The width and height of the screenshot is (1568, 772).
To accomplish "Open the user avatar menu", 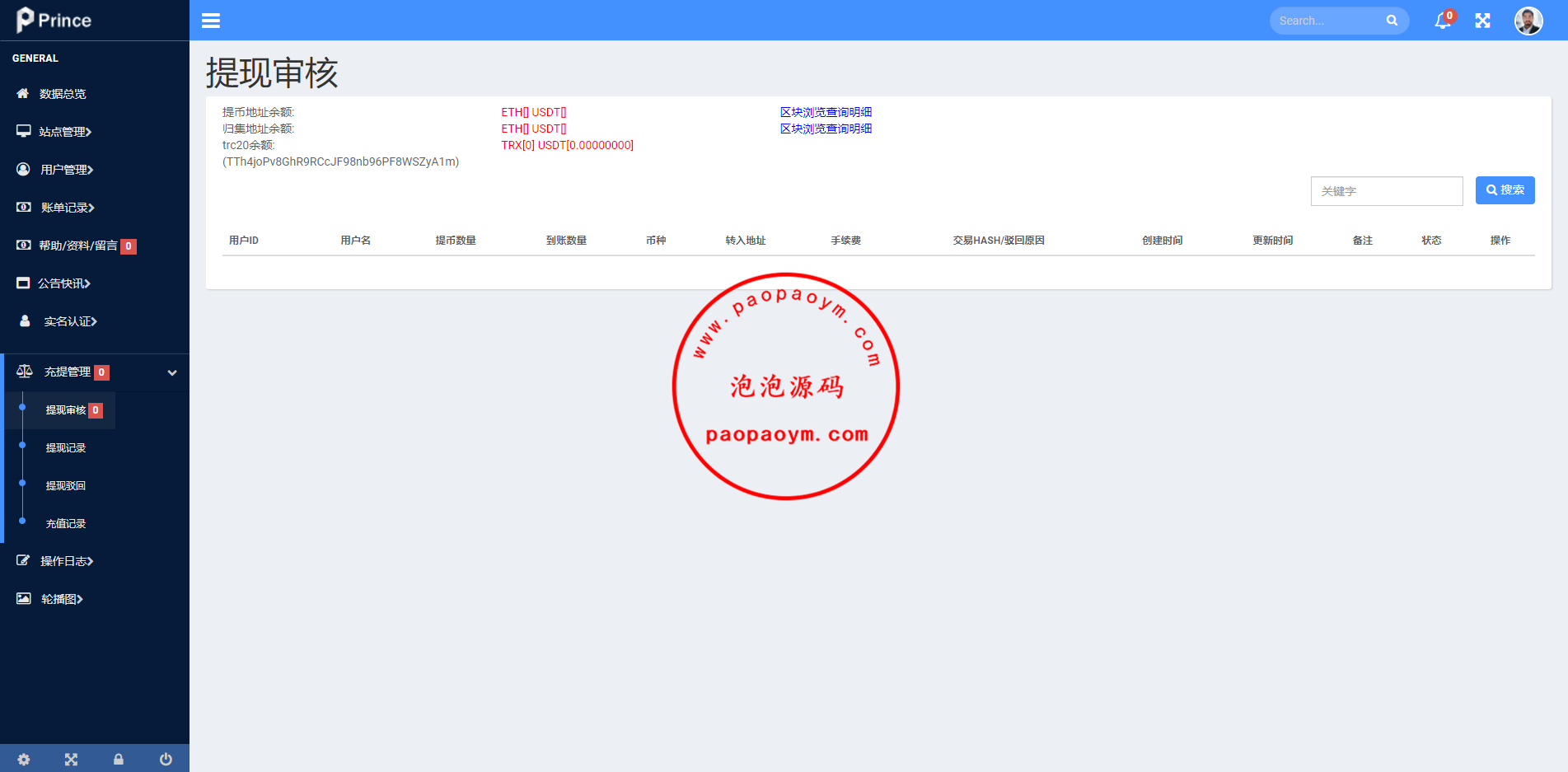I will coord(1528,21).
